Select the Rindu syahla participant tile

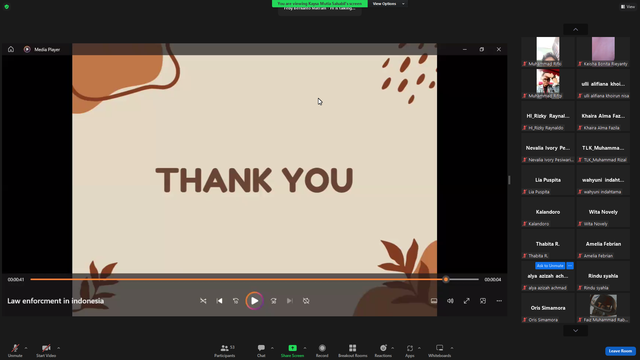(603, 276)
